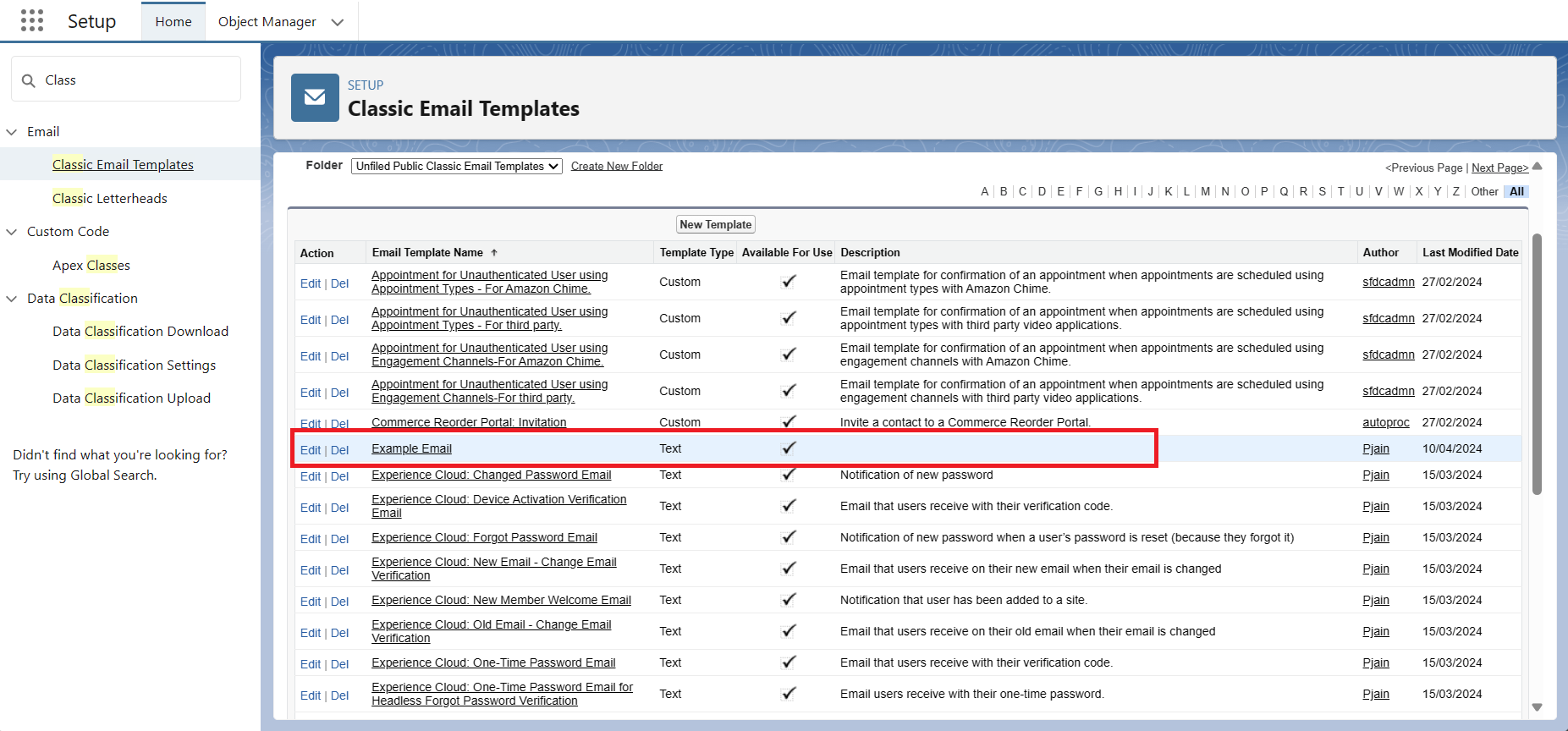Click the scroll-down arrow at list bottom
The height and width of the screenshot is (731, 1568).
tap(1537, 707)
